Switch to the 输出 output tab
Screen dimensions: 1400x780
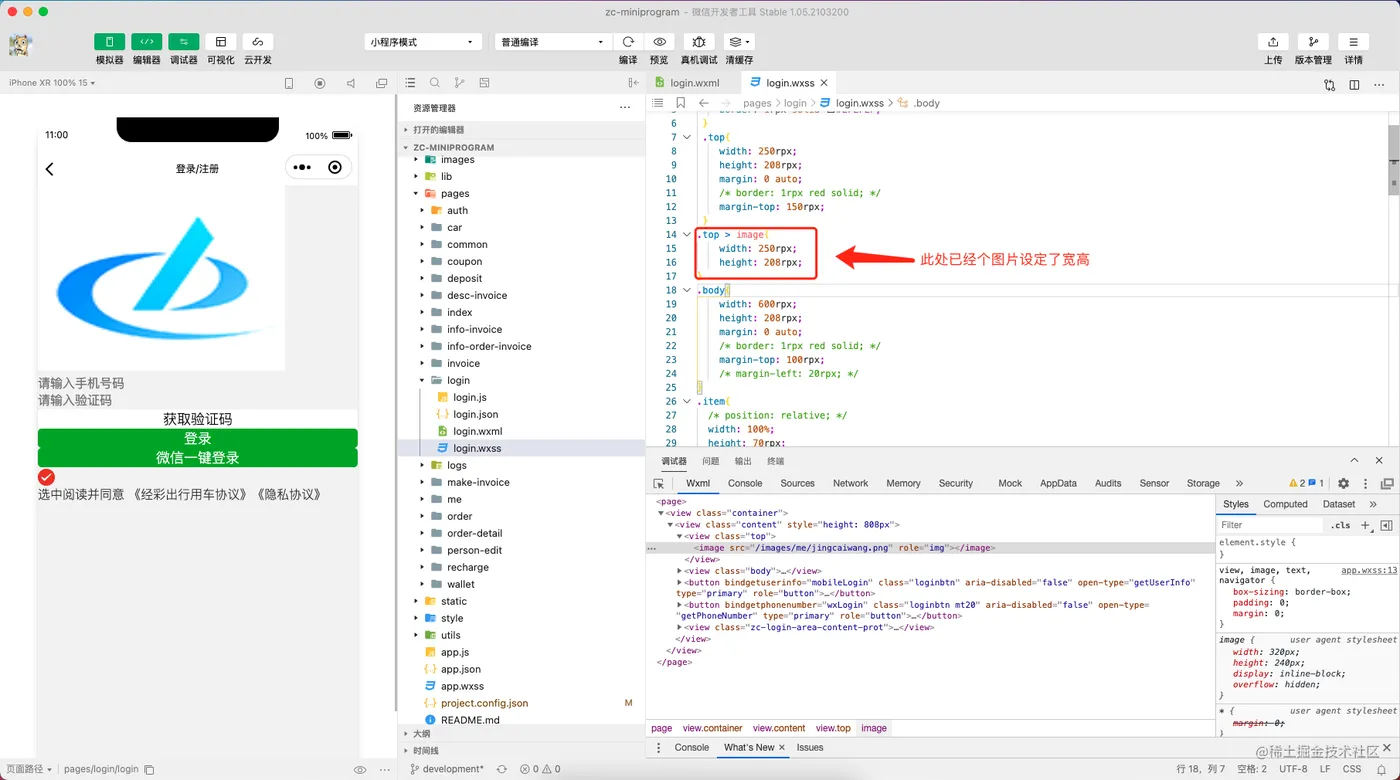743,461
